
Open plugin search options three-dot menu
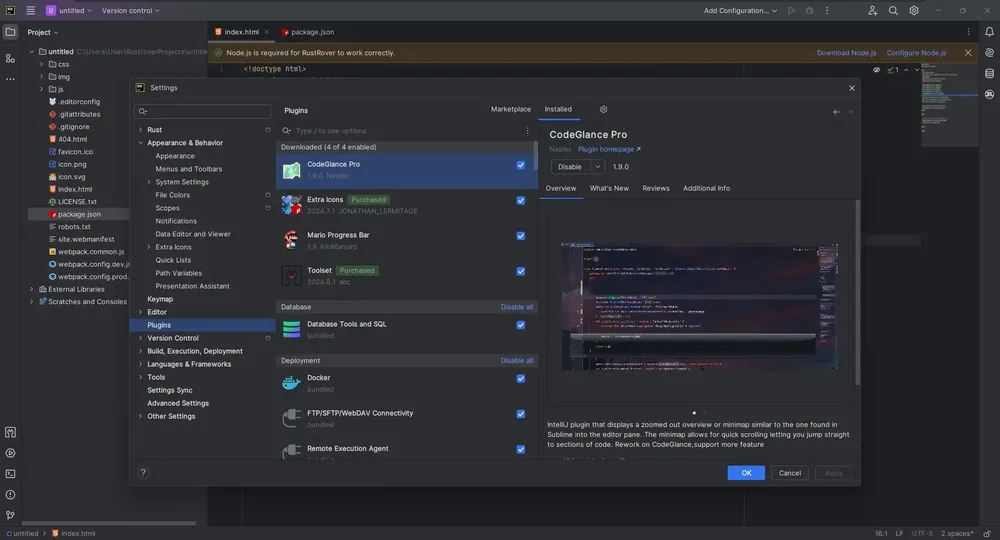click(527, 131)
